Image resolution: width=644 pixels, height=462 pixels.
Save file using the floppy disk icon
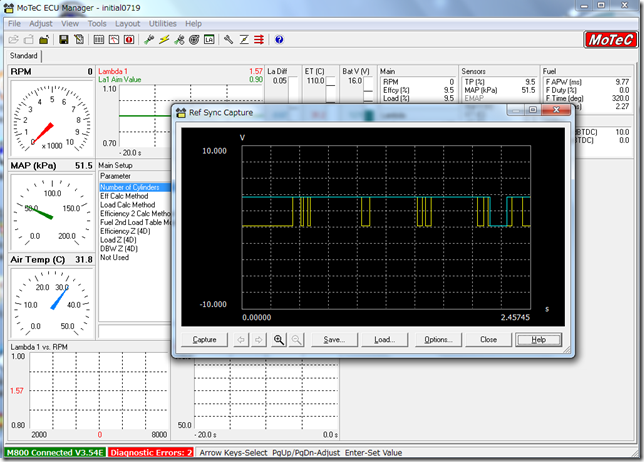[x=64, y=40]
